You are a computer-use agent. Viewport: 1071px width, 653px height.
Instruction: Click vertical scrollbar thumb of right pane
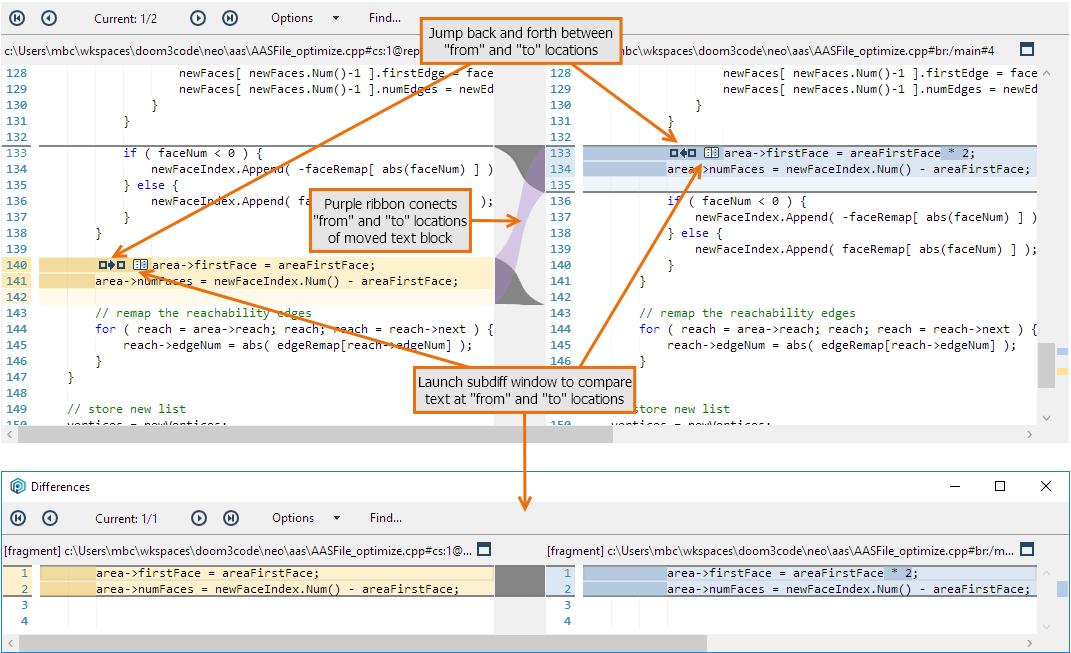(x=1046, y=365)
